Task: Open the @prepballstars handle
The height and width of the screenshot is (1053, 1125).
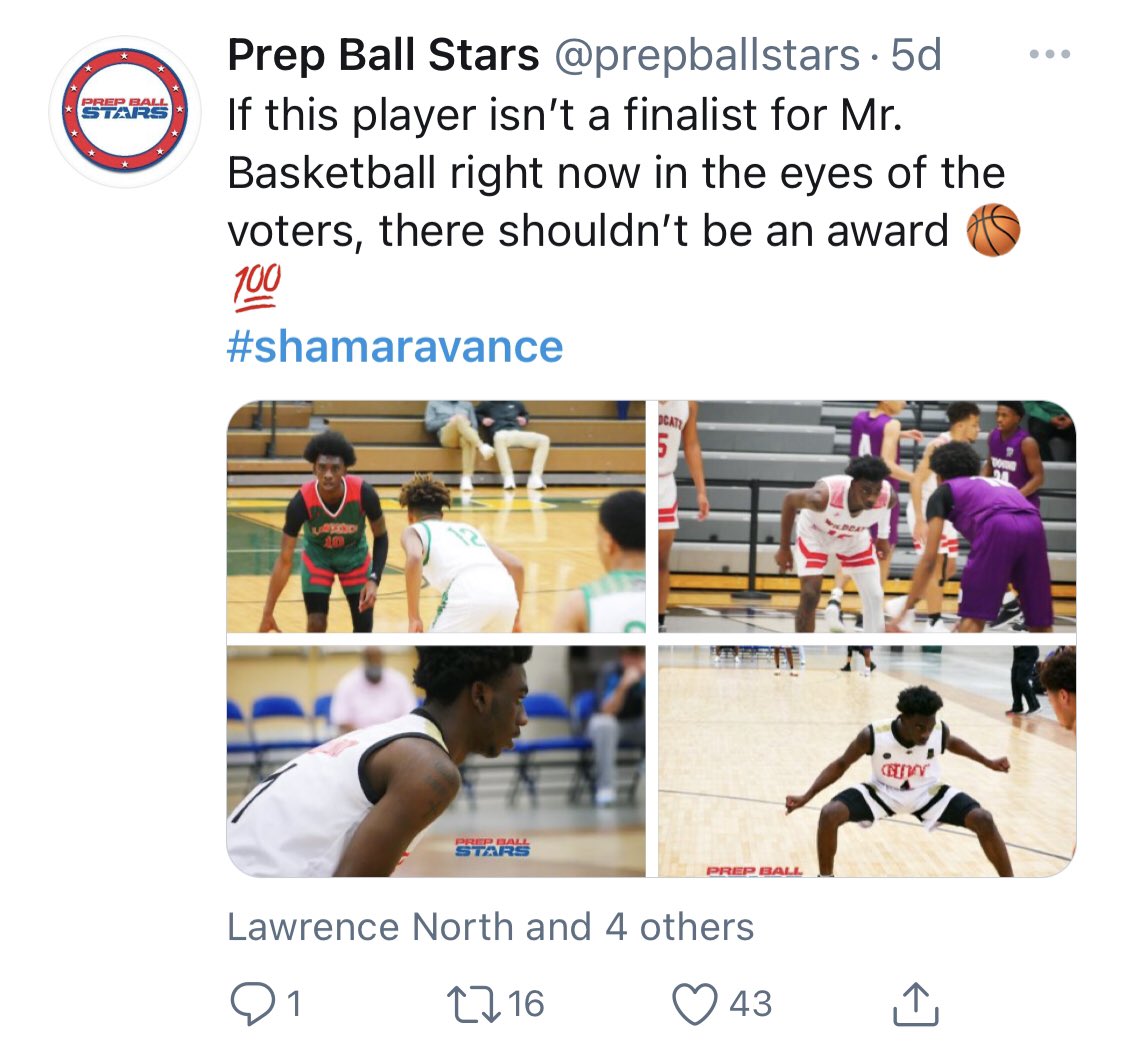Action: pyautogui.click(x=707, y=55)
